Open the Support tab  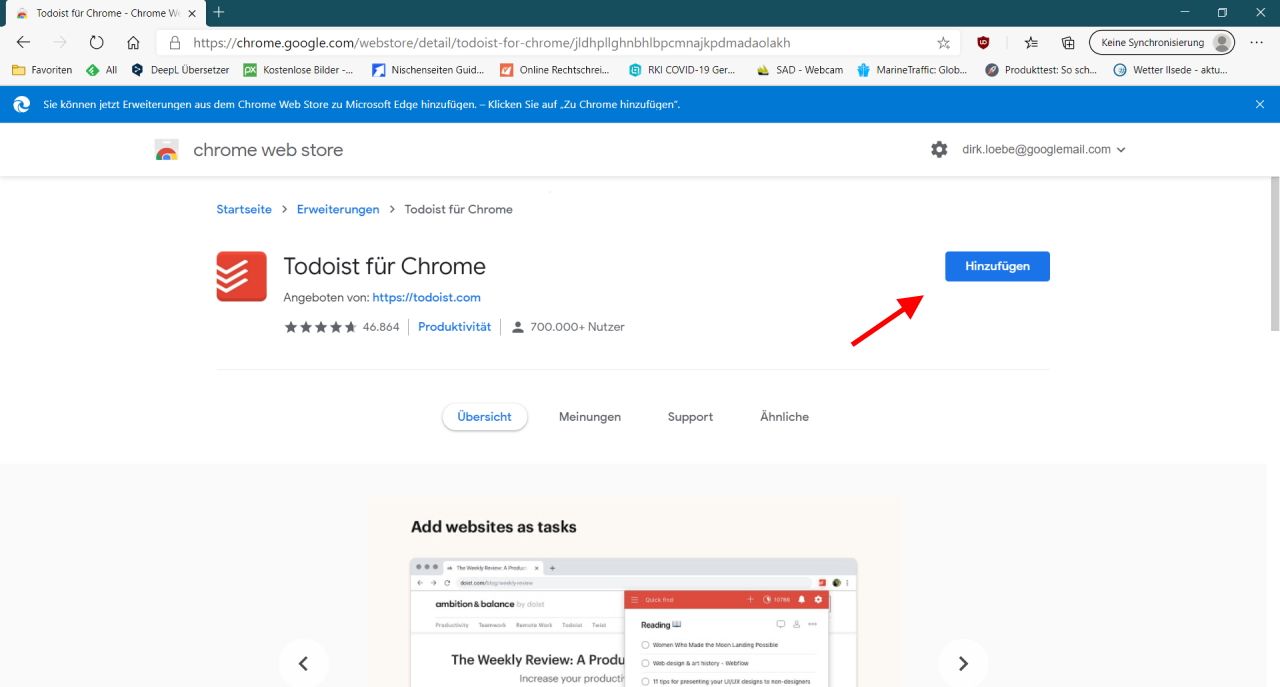689,416
